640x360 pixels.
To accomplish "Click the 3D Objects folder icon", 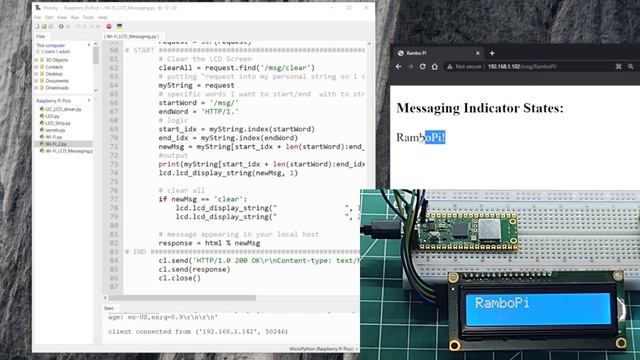I will (42, 60).
